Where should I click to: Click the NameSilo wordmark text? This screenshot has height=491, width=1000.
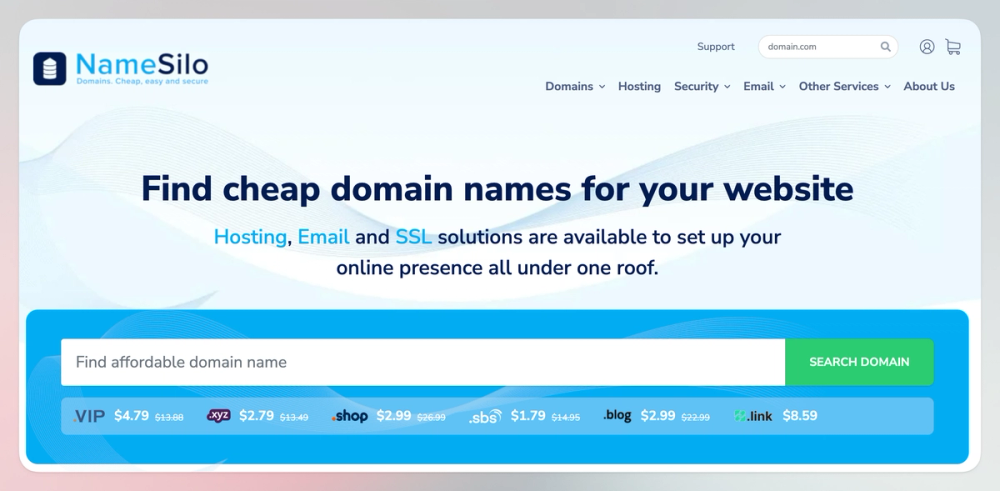point(142,64)
